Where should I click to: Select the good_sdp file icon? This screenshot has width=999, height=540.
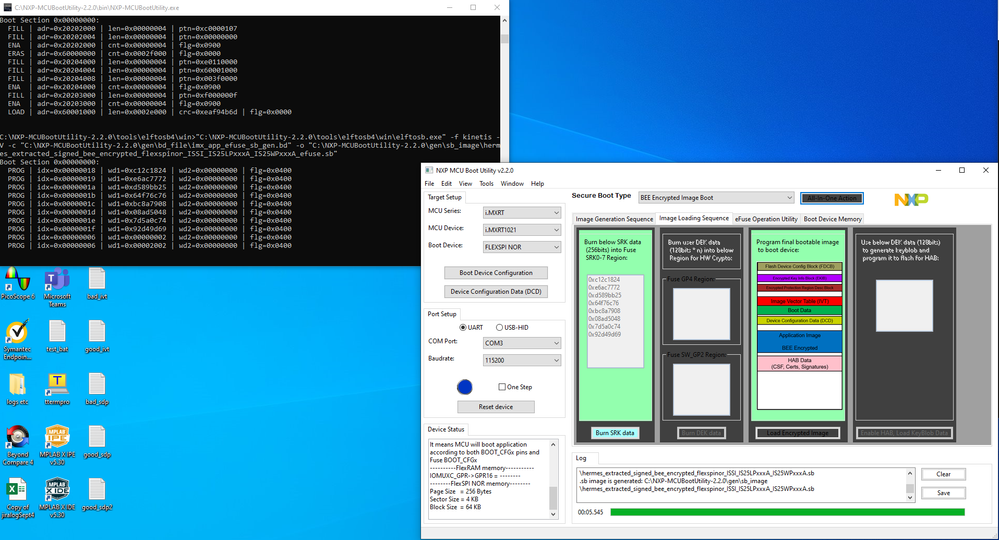[97, 442]
